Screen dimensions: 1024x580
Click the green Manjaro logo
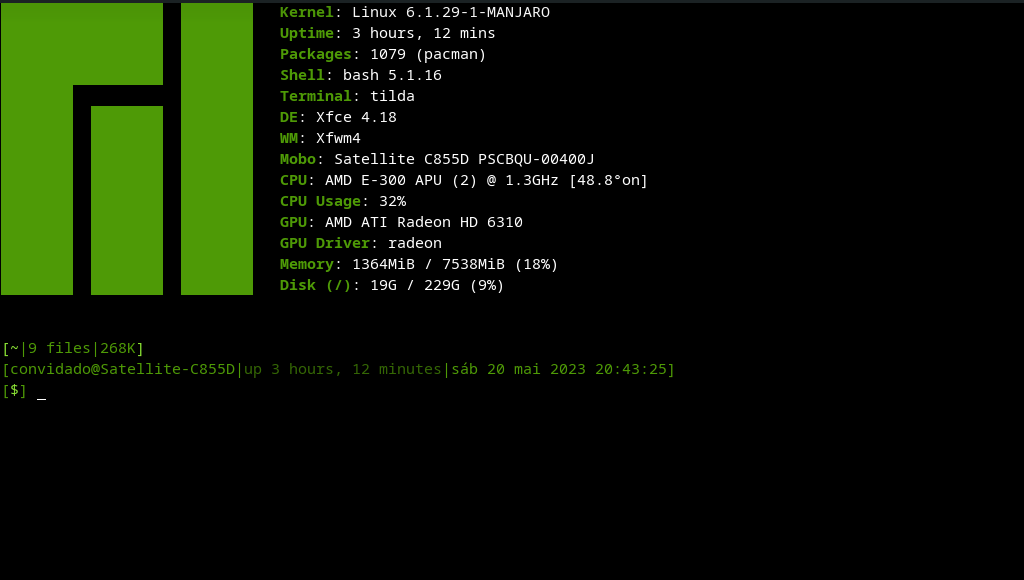click(127, 149)
